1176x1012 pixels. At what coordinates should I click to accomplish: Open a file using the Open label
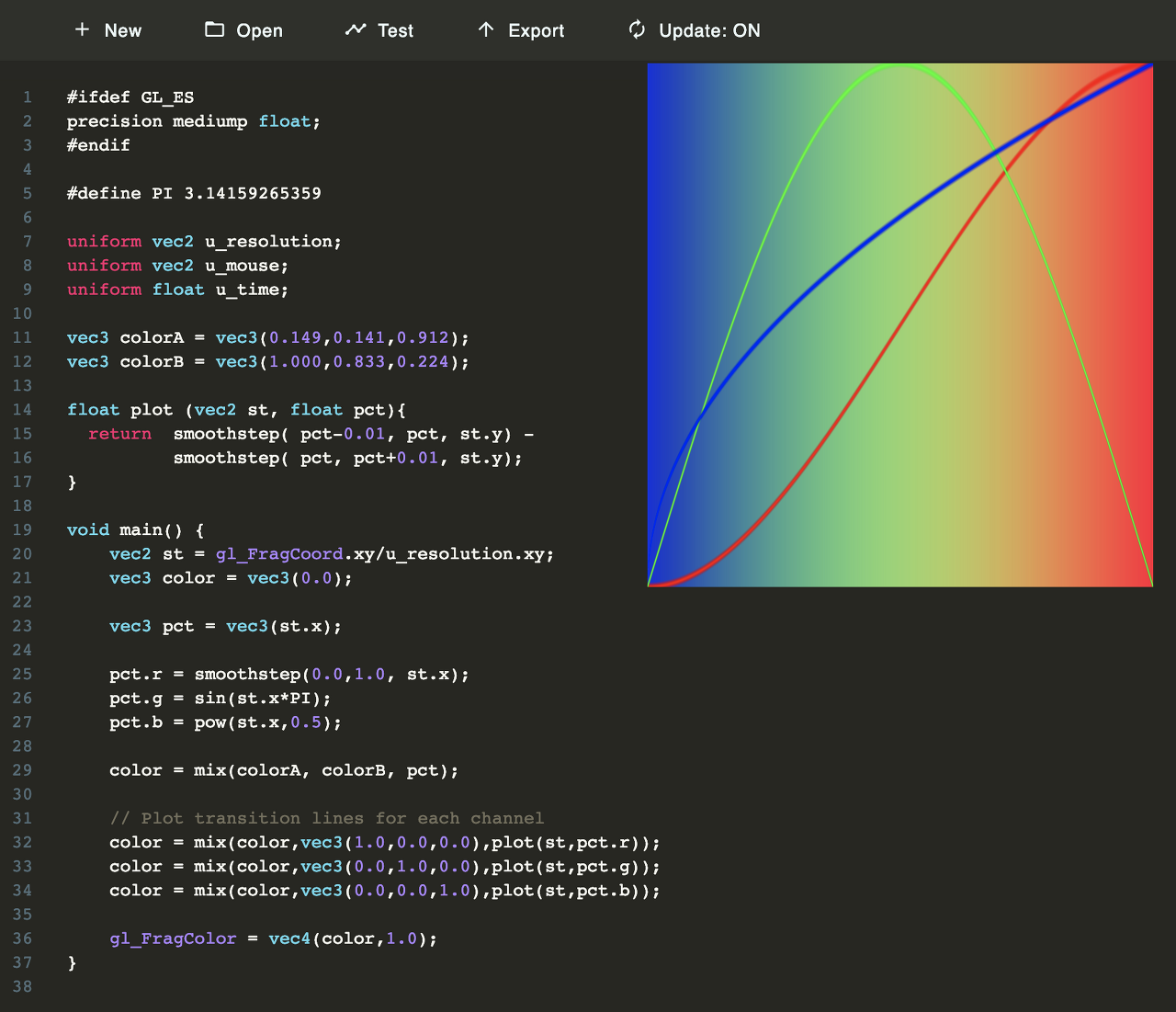pos(260,30)
